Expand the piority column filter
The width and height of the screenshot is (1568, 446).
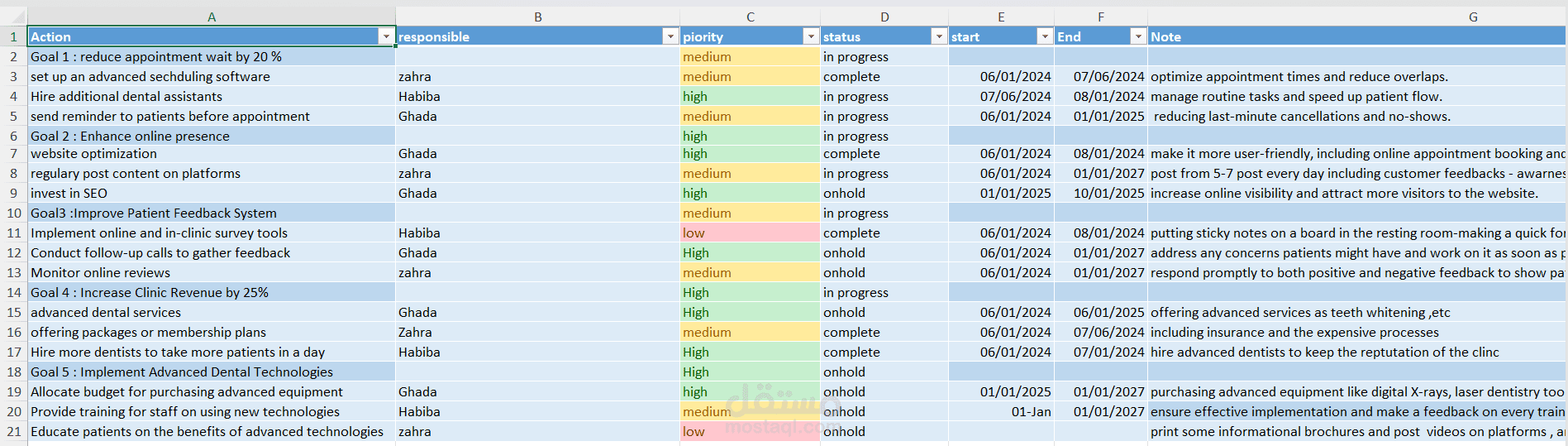pyautogui.click(x=811, y=36)
